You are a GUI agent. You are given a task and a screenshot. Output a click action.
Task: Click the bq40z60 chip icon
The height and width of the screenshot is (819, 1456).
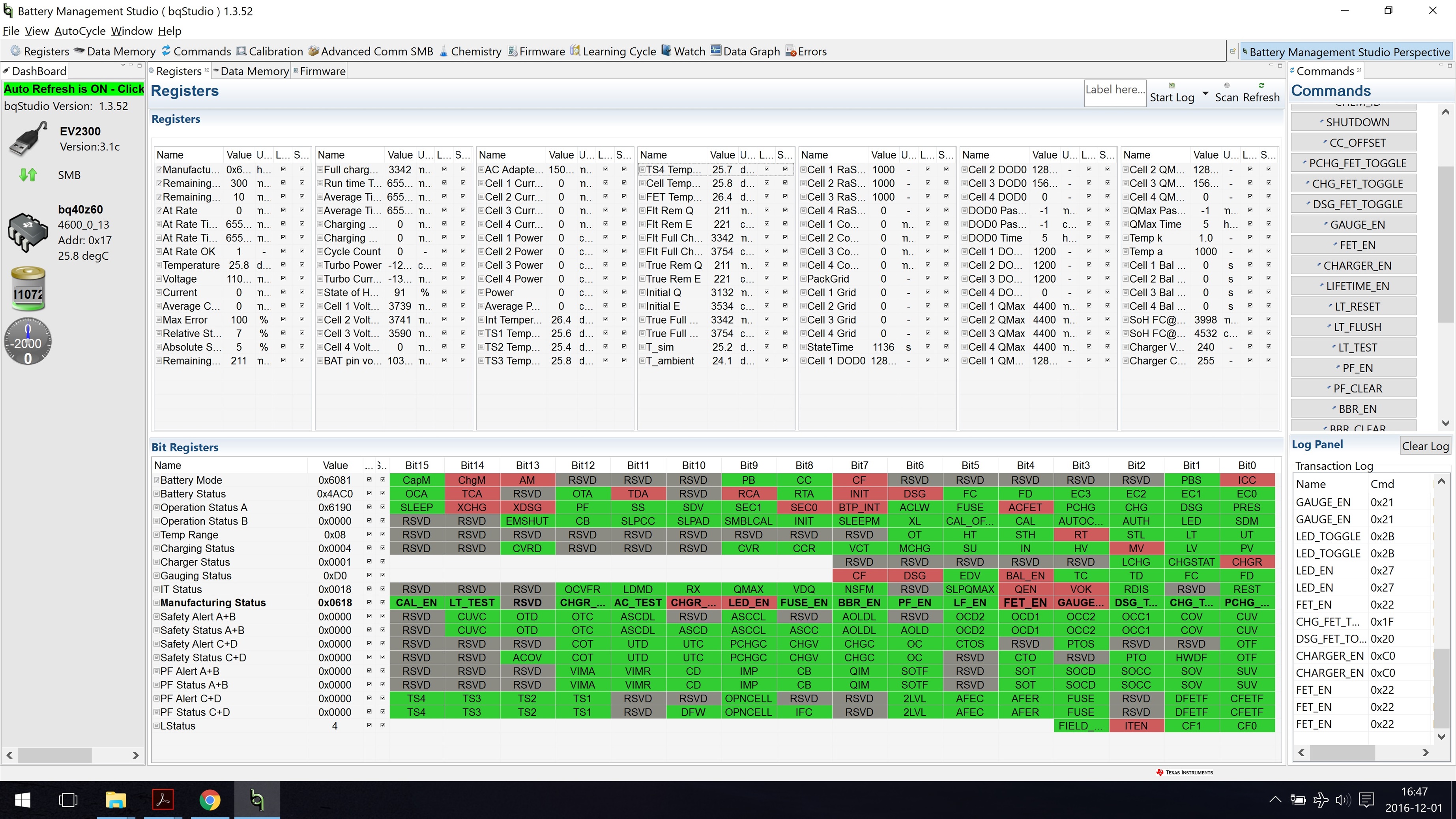point(28,232)
